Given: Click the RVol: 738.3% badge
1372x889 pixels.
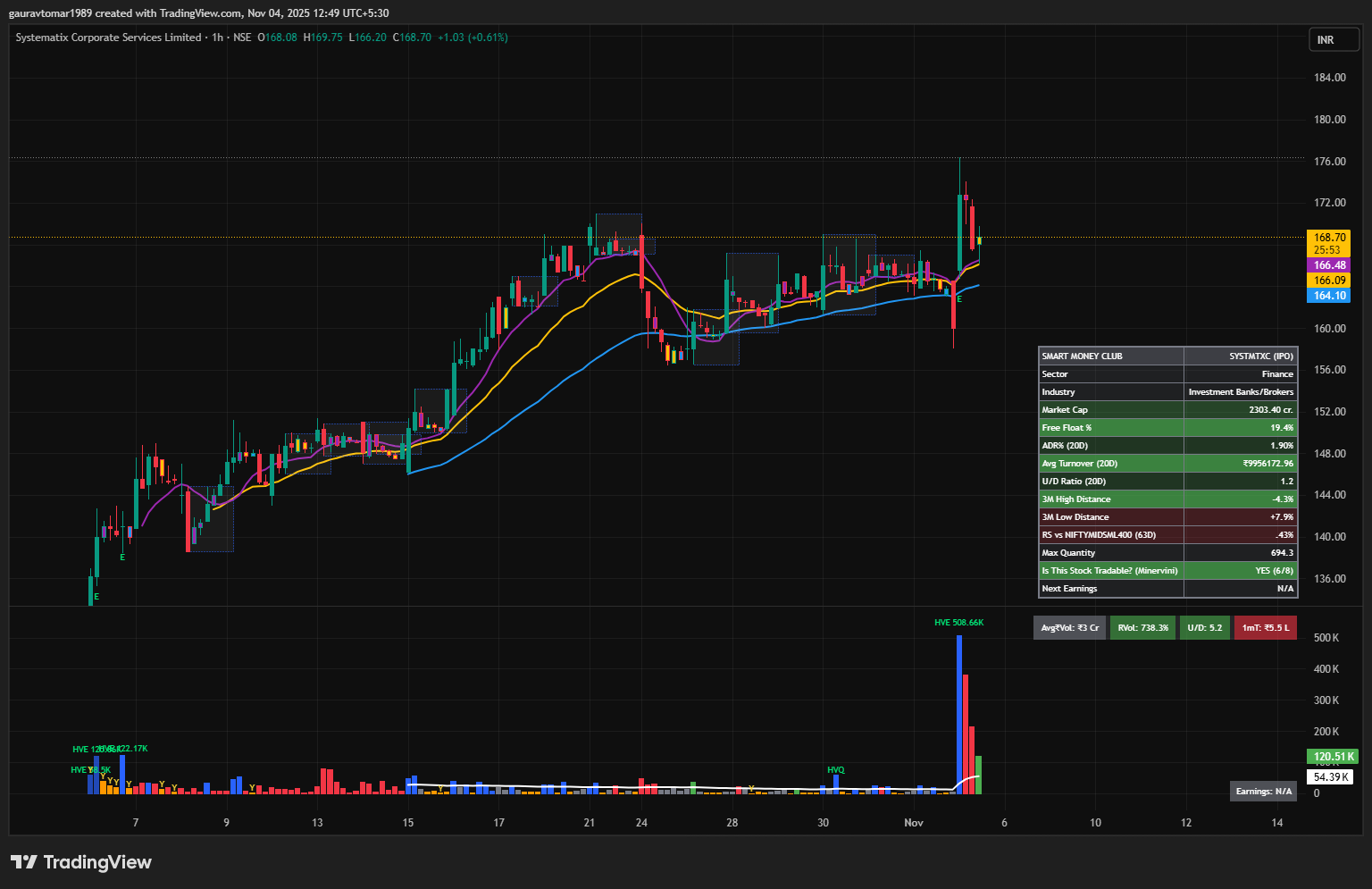Looking at the screenshot, I should point(1142,627).
